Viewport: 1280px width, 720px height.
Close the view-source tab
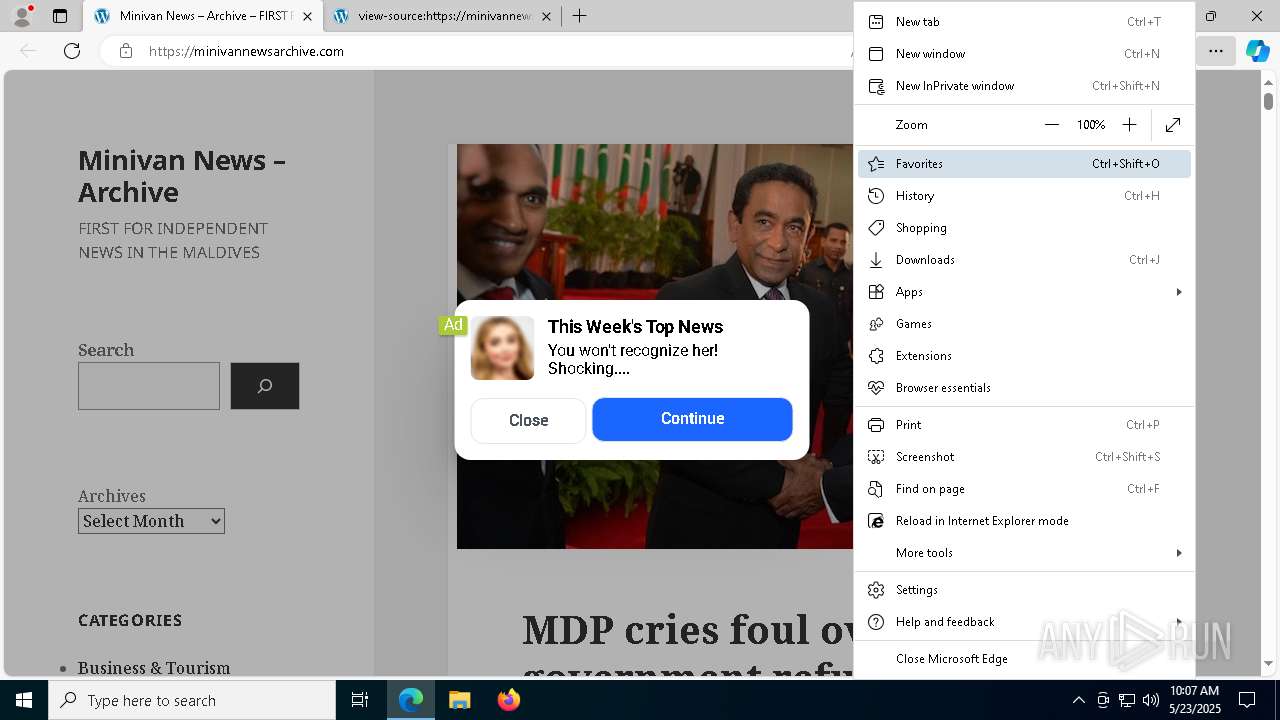point(546,16)
